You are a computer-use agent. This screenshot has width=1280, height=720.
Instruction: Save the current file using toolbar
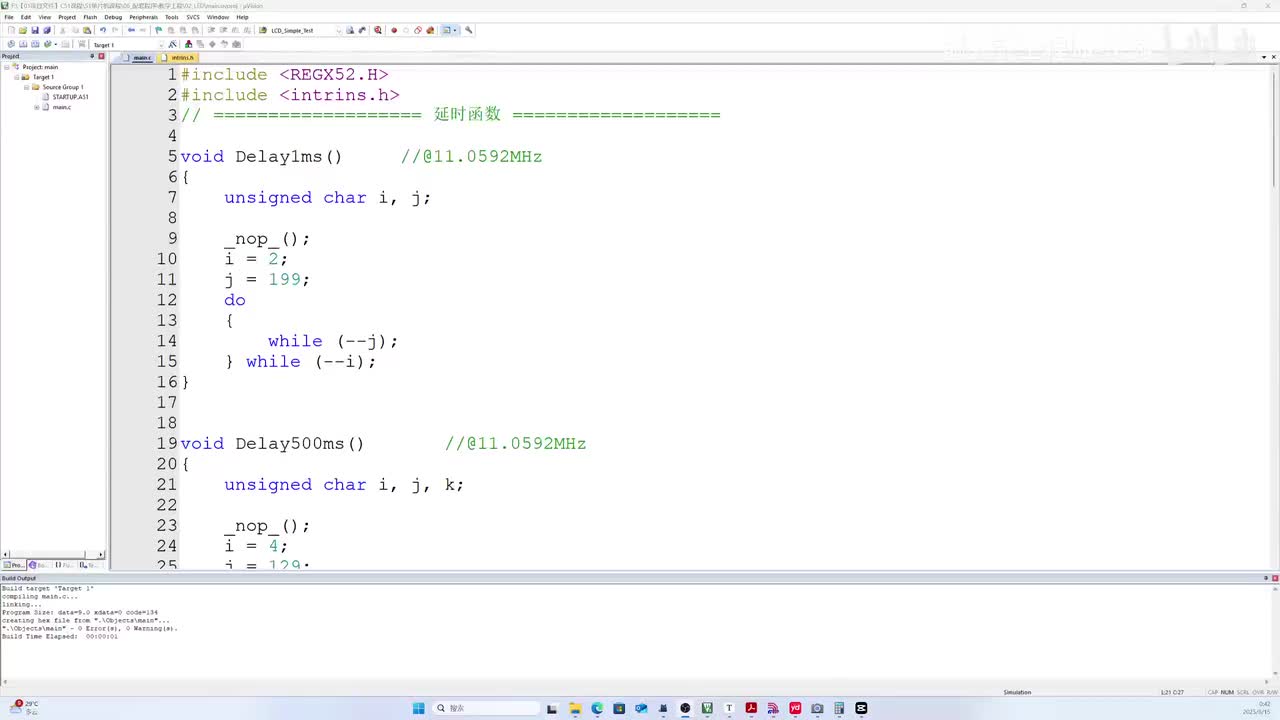tap(34, 30)
